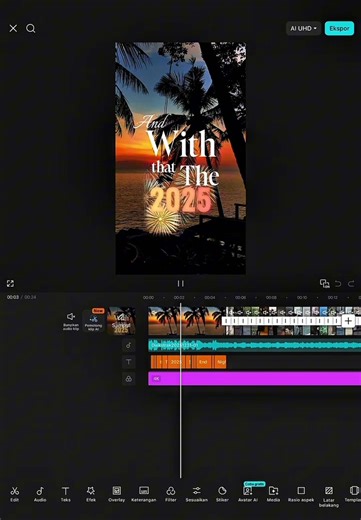
Task: Open the Template tool at toolbar edge
Action: 353,494
